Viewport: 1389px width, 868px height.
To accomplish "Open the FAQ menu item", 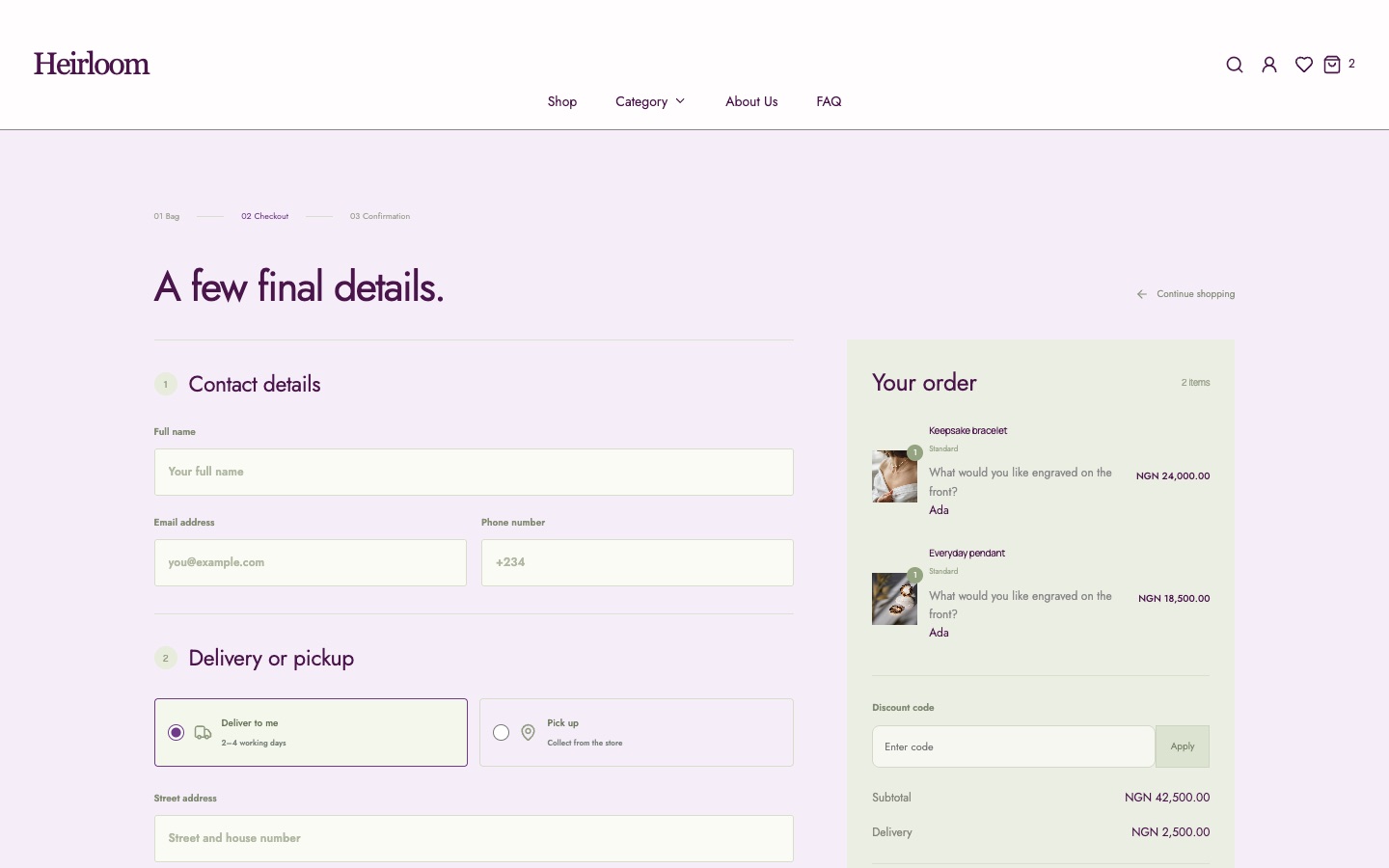I will pyautogui.click(x=829, y=101).
